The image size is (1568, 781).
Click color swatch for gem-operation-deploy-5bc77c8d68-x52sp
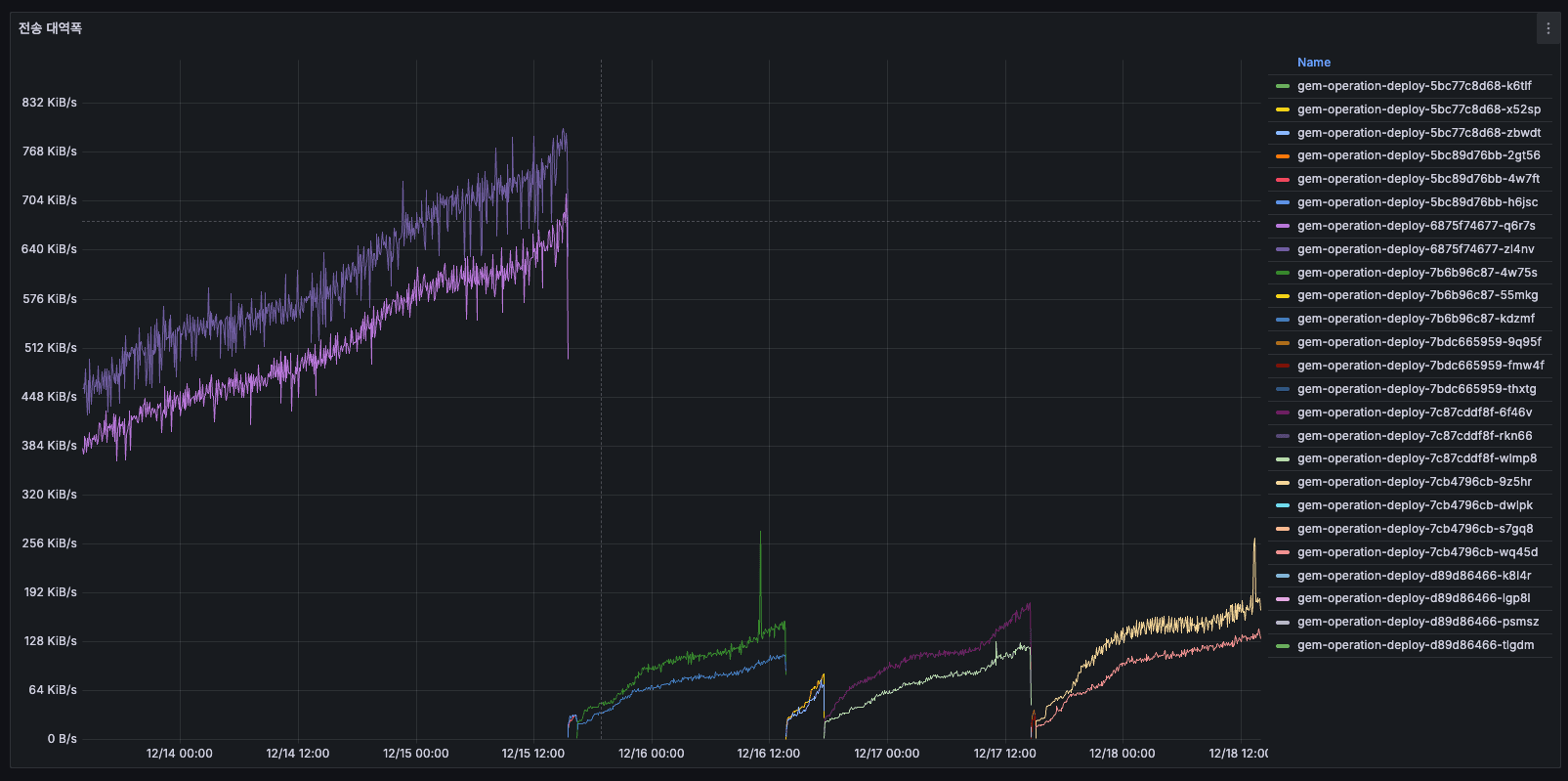click(1283, 109)
